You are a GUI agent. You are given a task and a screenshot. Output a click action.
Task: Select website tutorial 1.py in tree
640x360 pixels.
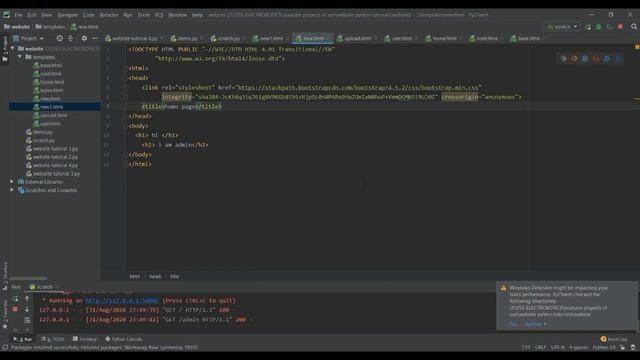(52, 149)
